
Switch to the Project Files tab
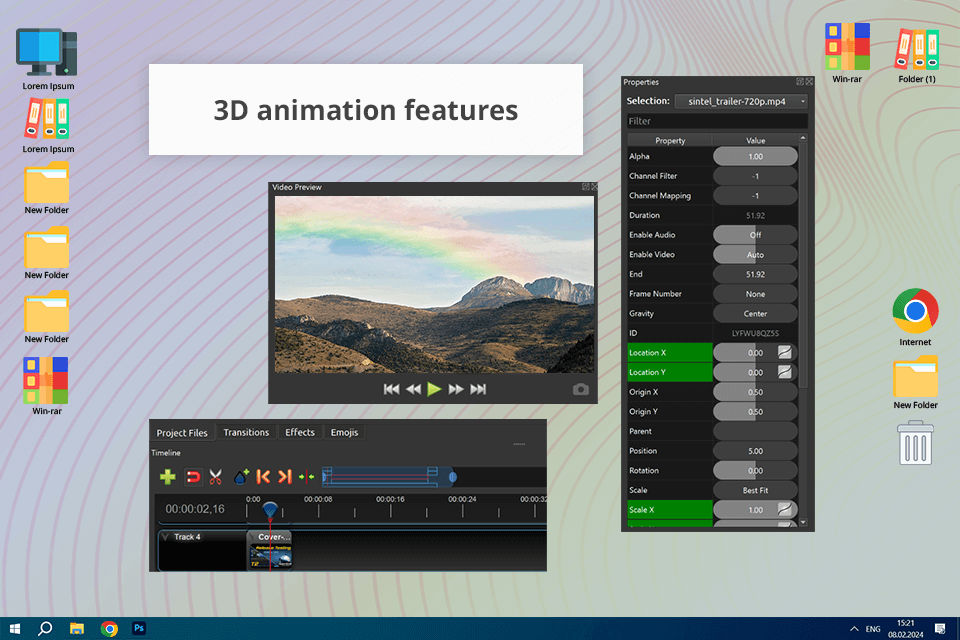[182, 432]
